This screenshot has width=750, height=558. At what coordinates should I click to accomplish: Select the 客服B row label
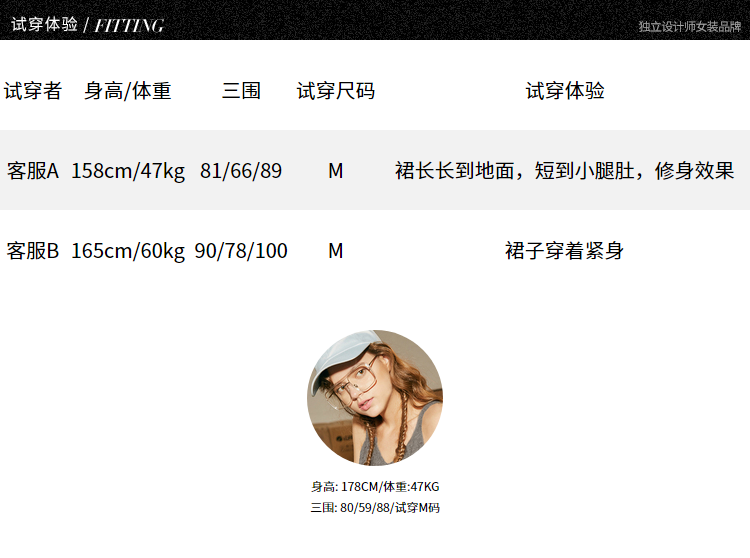pos(33,251)
